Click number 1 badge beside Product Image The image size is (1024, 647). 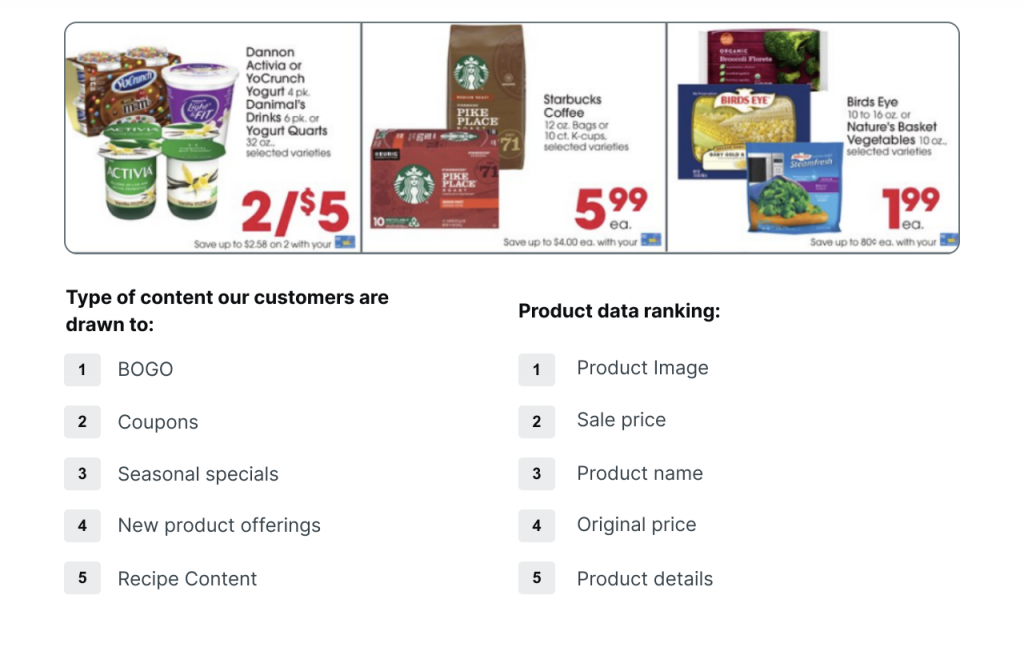tap(536, 370)
